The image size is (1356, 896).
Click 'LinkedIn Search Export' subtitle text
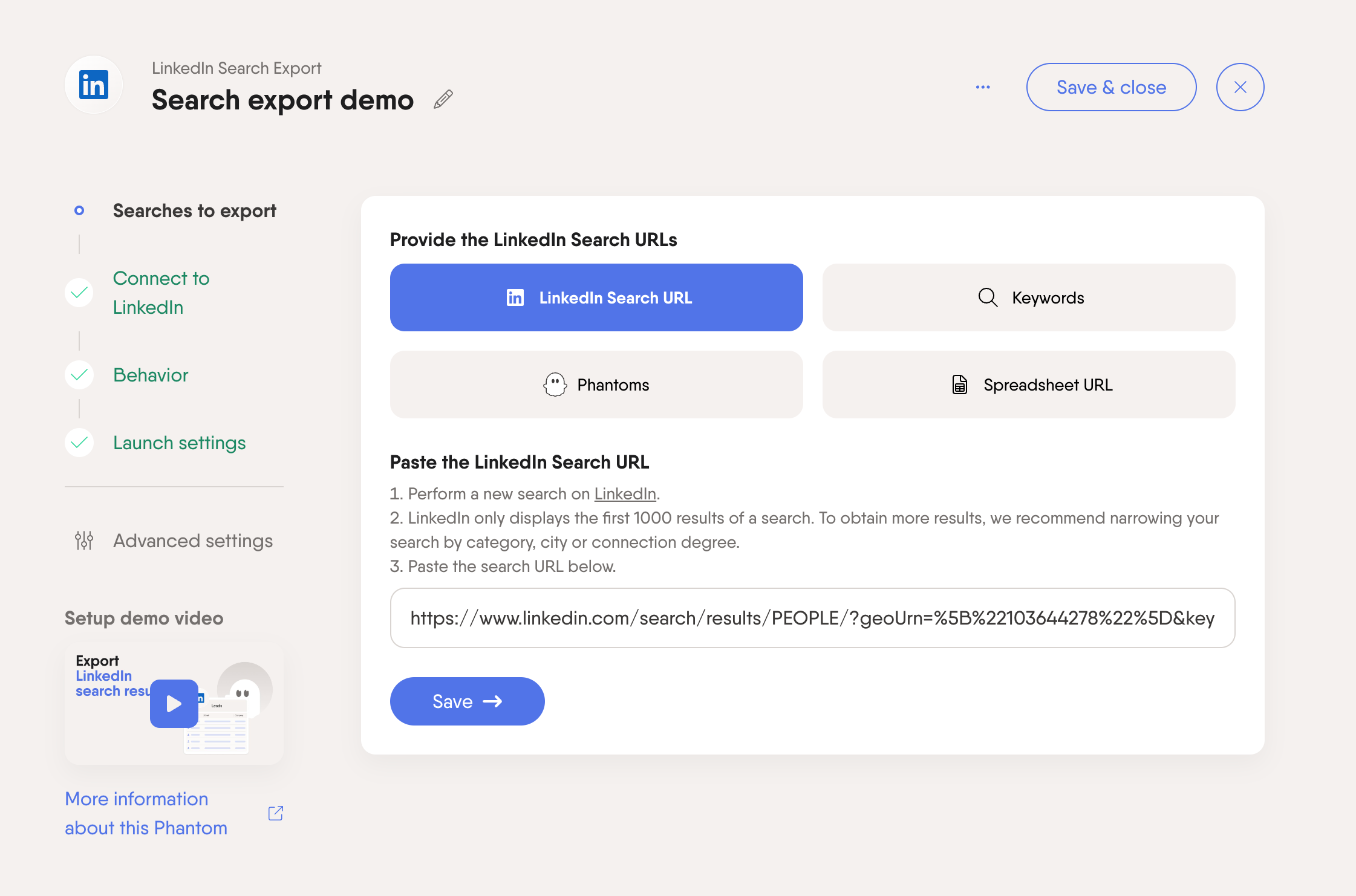coord(236,68)
